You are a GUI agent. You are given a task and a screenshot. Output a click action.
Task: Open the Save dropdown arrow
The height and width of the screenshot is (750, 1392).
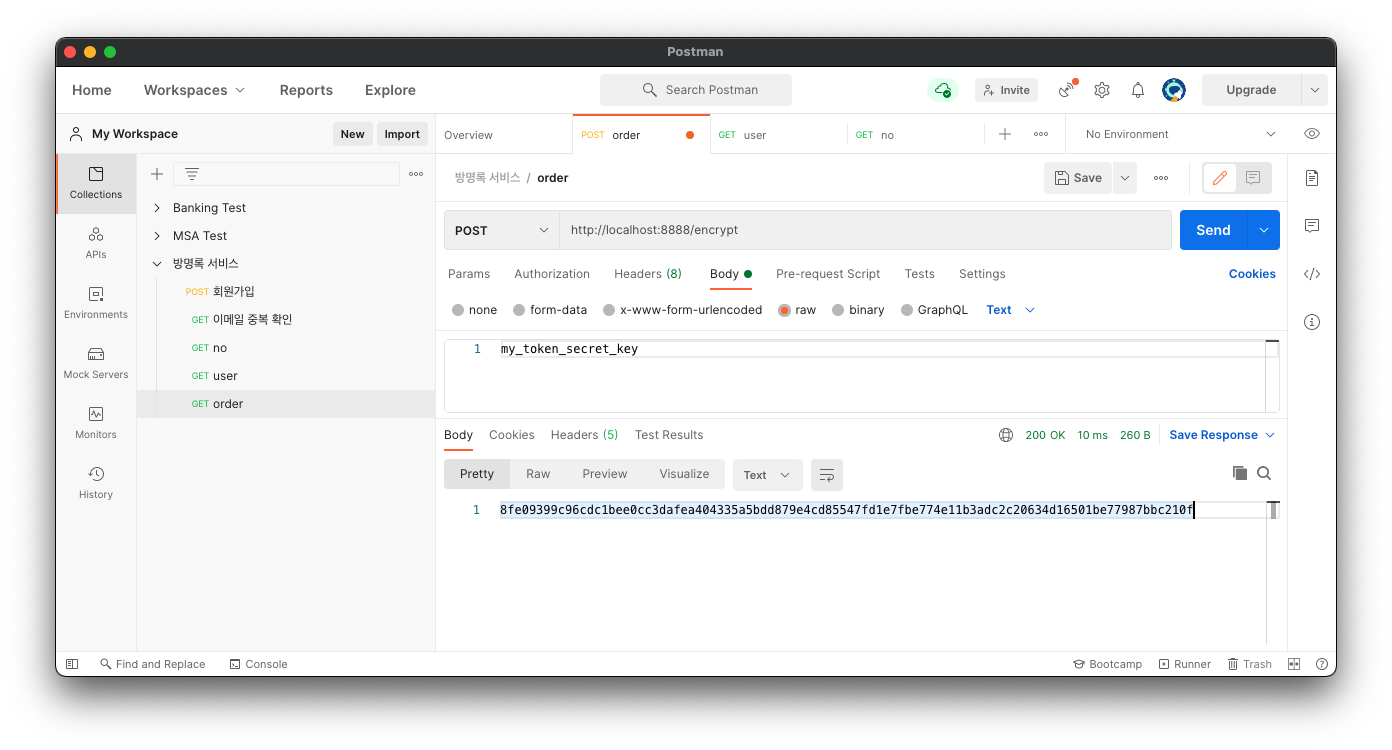click(x=1125, y=178)
